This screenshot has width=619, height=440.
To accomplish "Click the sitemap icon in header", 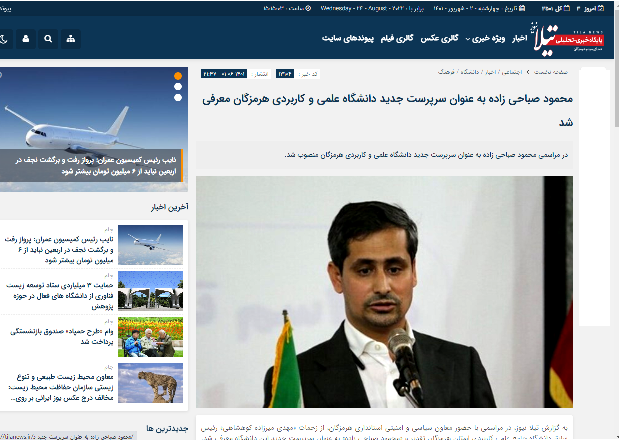I will [70, 39].
